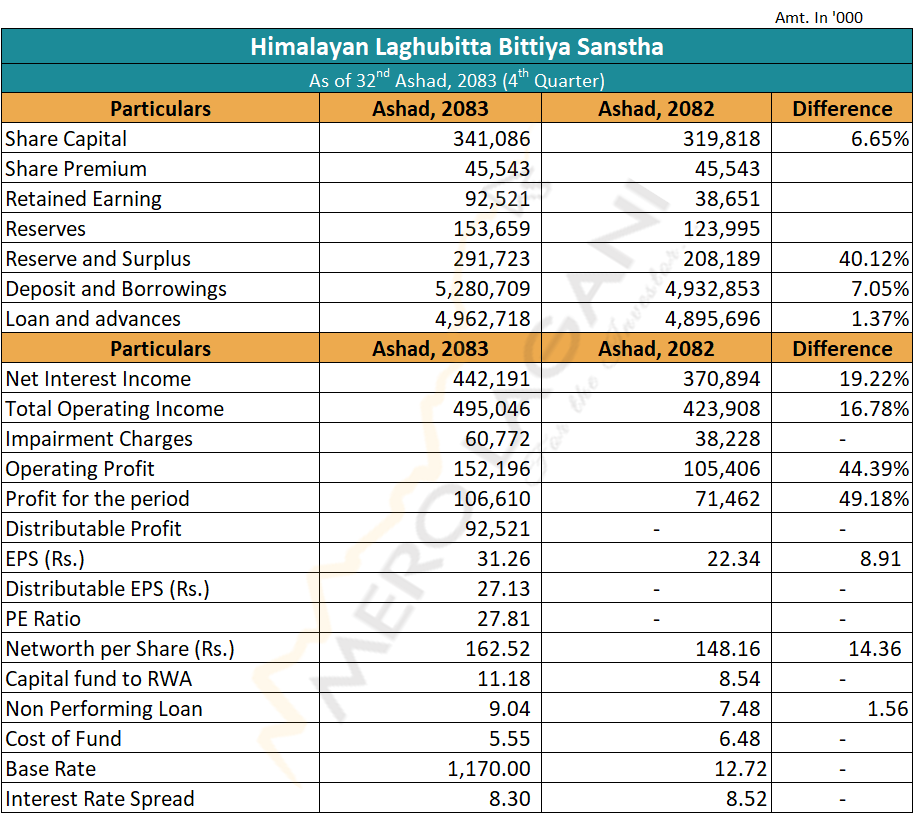Select Distributable EPS value 27.13
This screenshot has height=815, width=915.
tap(503, 589)
